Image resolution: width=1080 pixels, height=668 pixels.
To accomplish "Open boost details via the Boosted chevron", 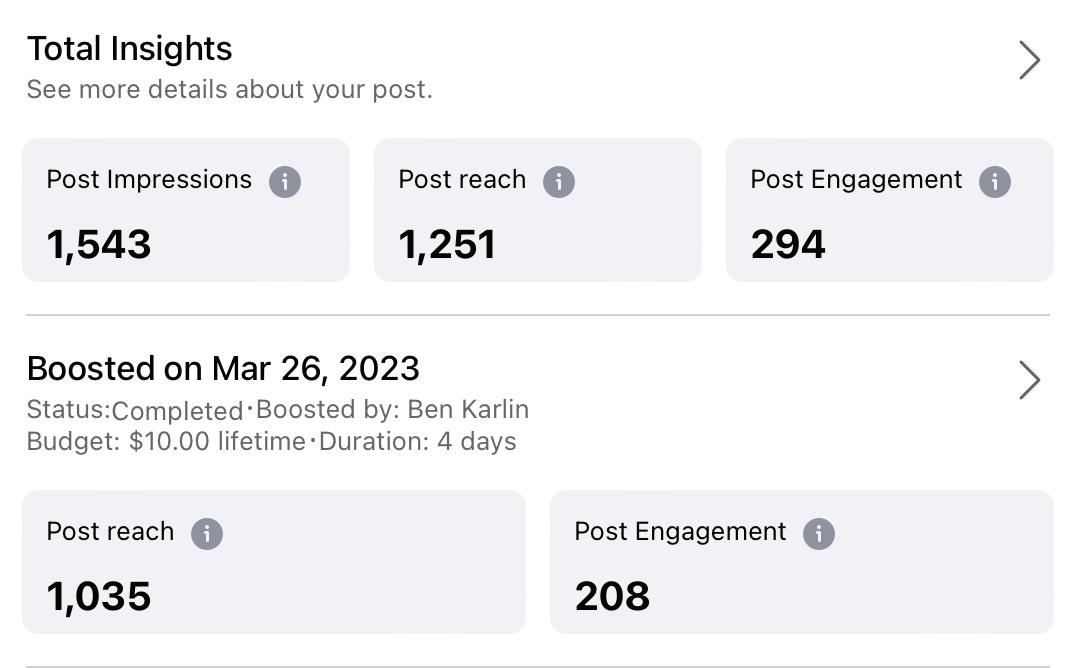I will coord(1029,381).
